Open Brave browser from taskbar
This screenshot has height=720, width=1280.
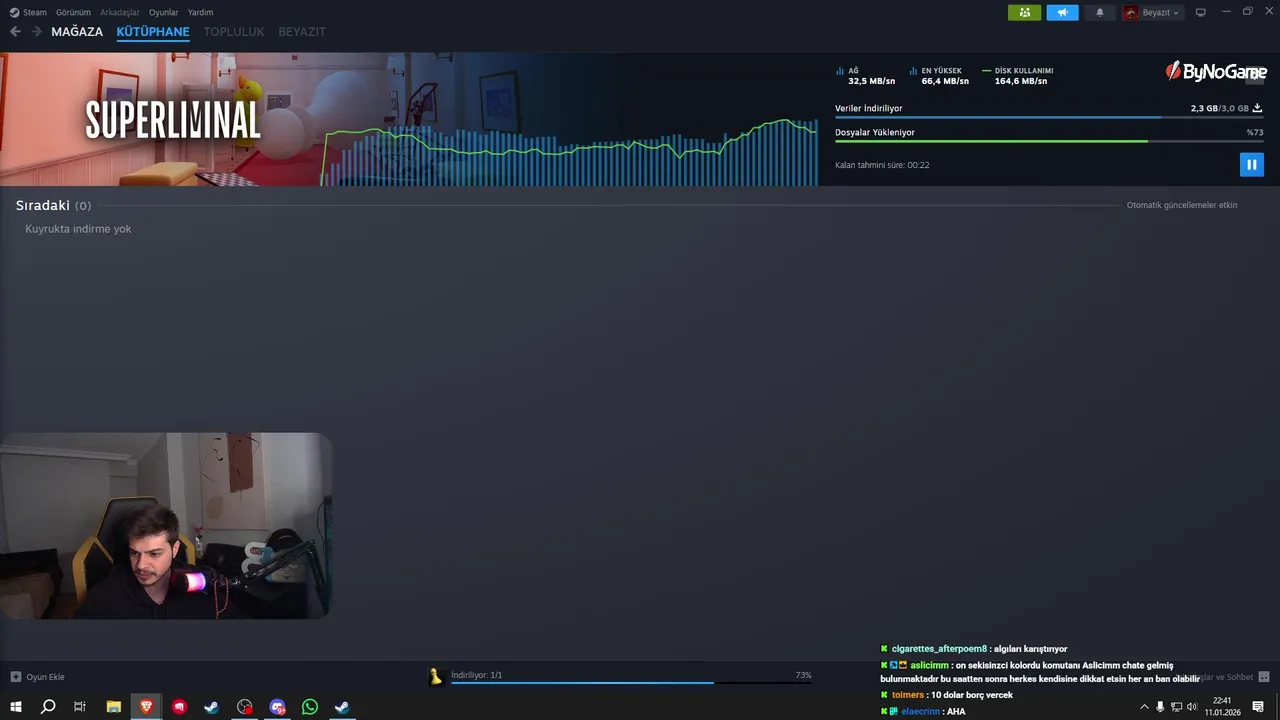point(147,707)
